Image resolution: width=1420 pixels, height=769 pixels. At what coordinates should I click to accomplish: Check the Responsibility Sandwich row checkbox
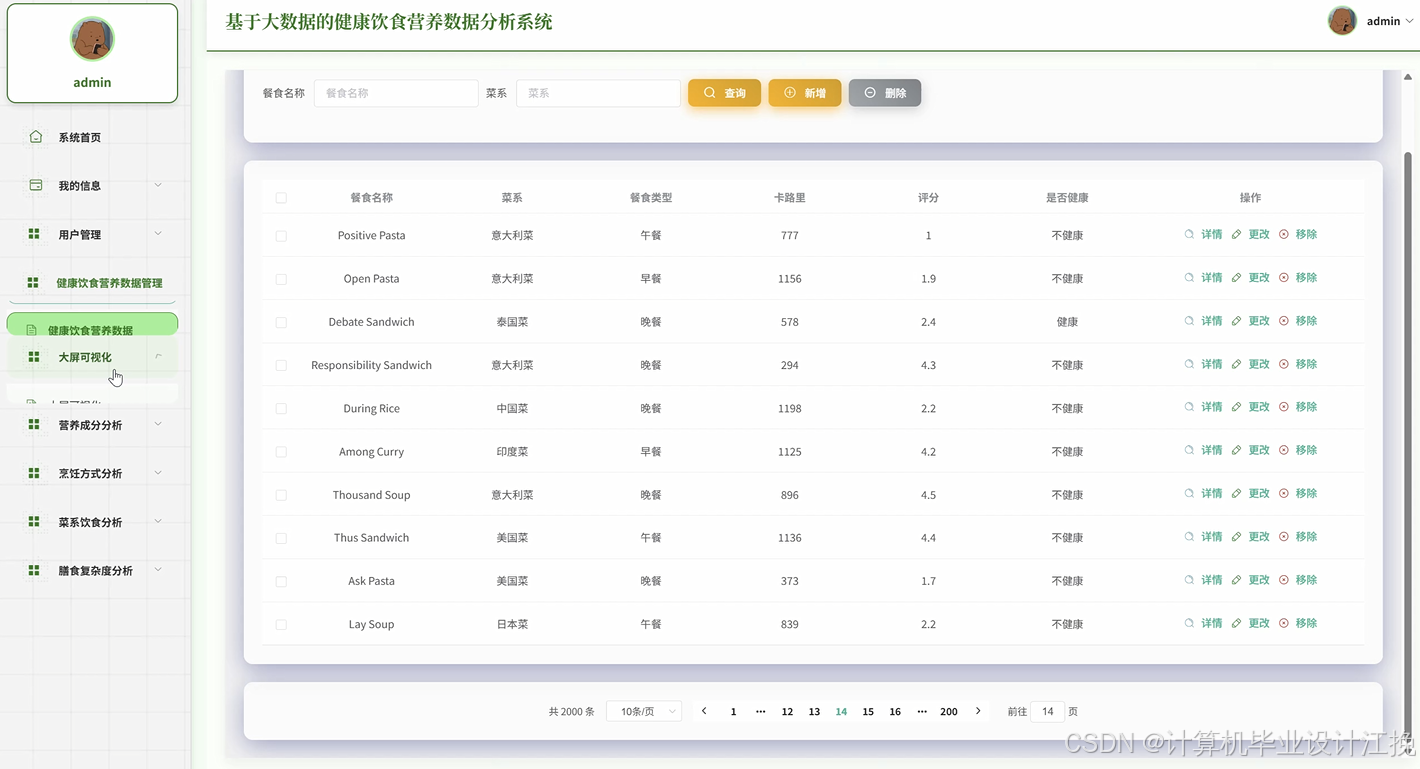(281, 365)
